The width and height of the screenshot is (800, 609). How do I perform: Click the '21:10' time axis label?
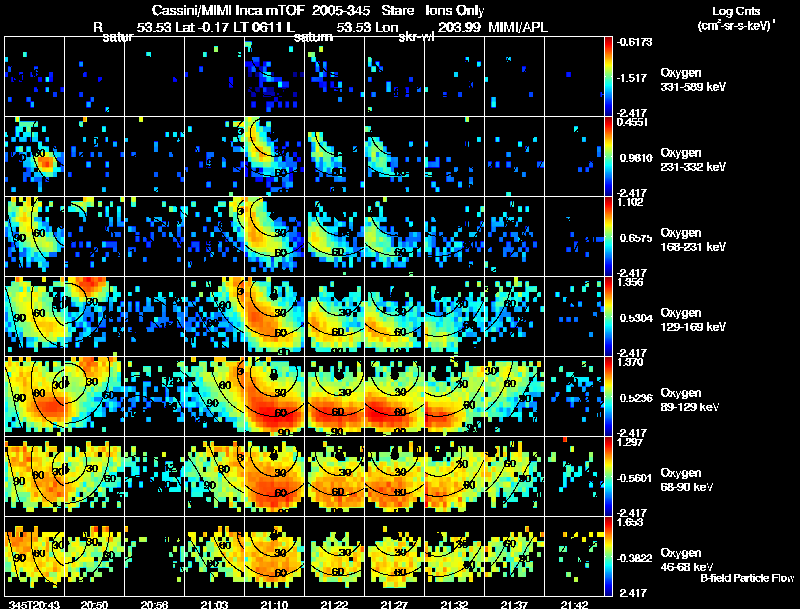(x=274, y=605)
